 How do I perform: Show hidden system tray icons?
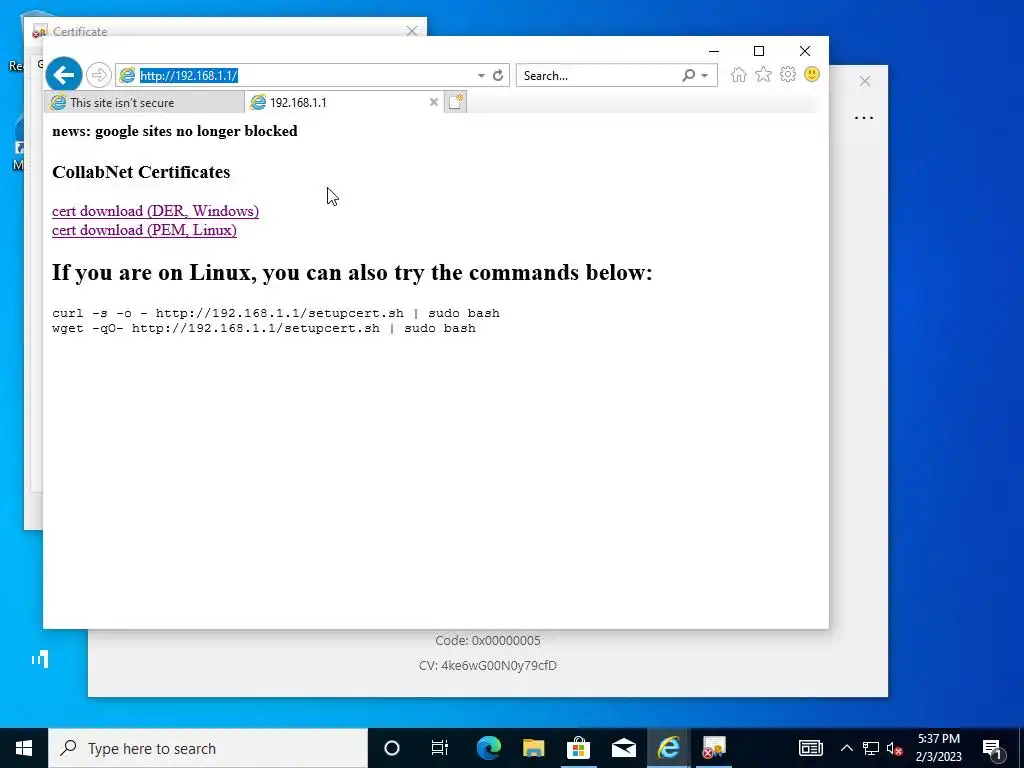pos(846,748)
